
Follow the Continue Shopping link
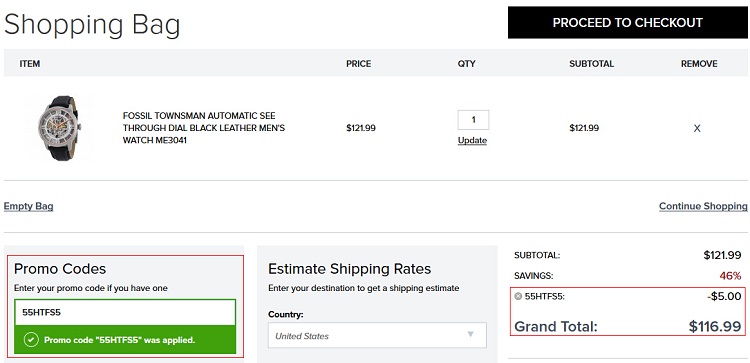point(703,206)
